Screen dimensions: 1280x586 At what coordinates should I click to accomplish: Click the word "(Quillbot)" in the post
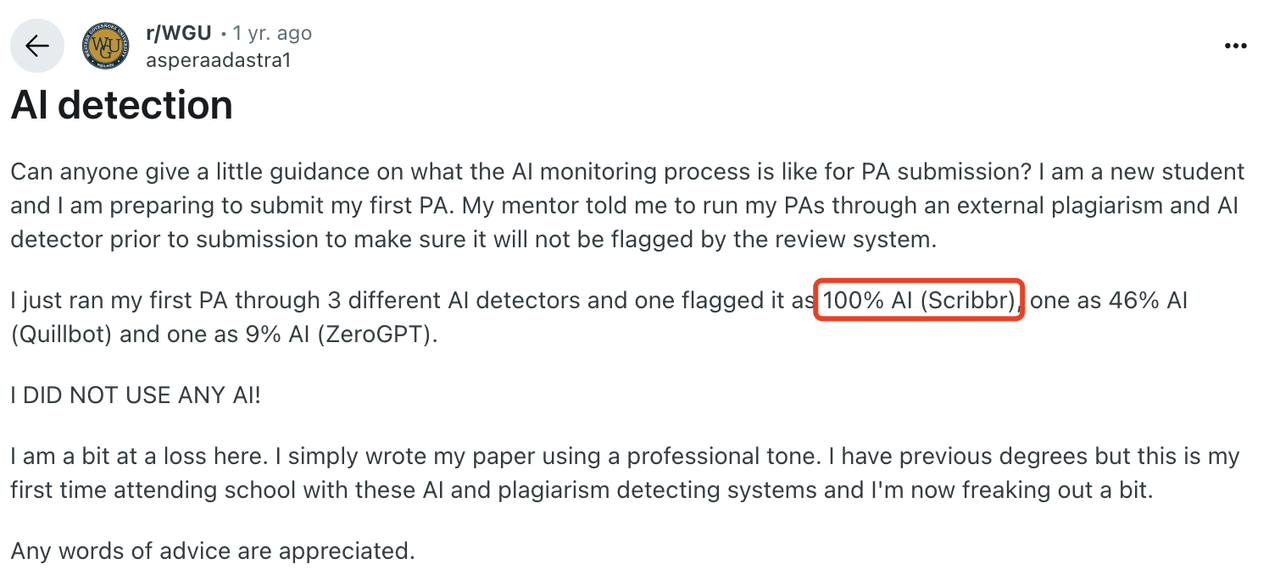pos(61,334)
